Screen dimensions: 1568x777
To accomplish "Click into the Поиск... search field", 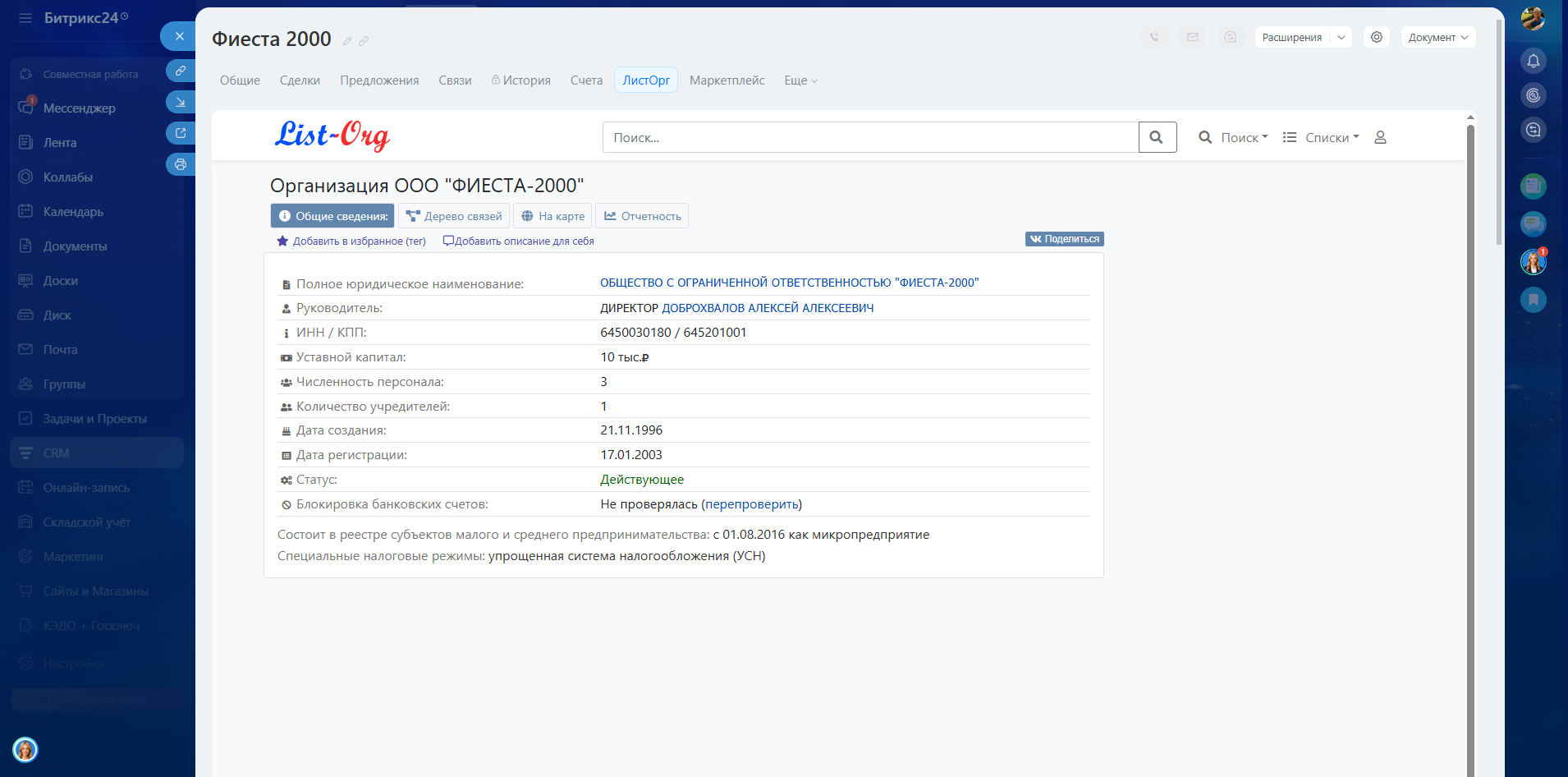I will pos(870,137).
